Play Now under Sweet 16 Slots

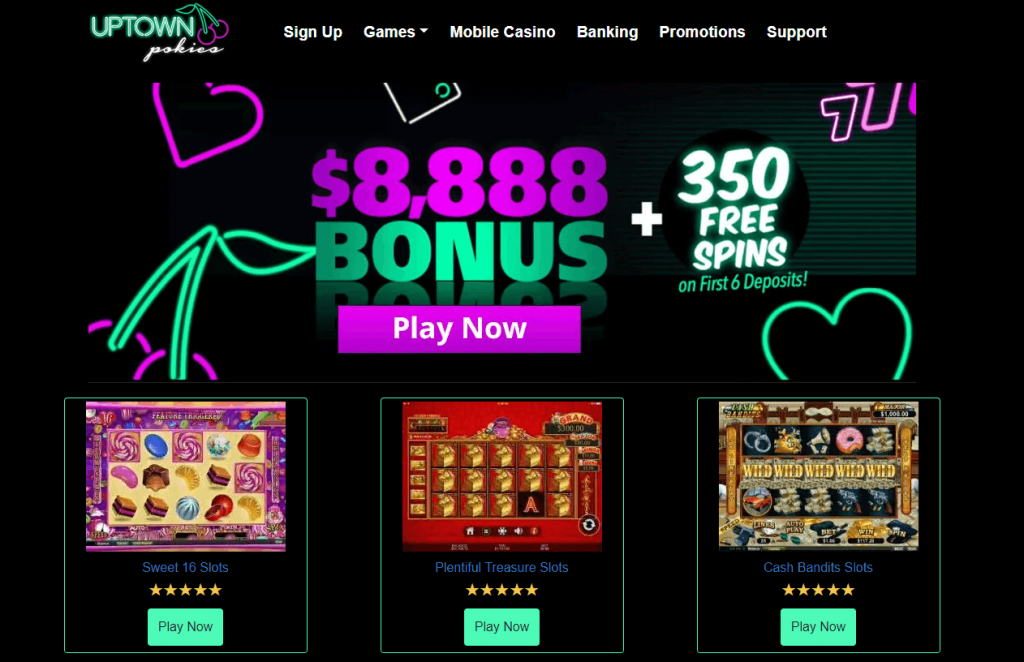185,627
